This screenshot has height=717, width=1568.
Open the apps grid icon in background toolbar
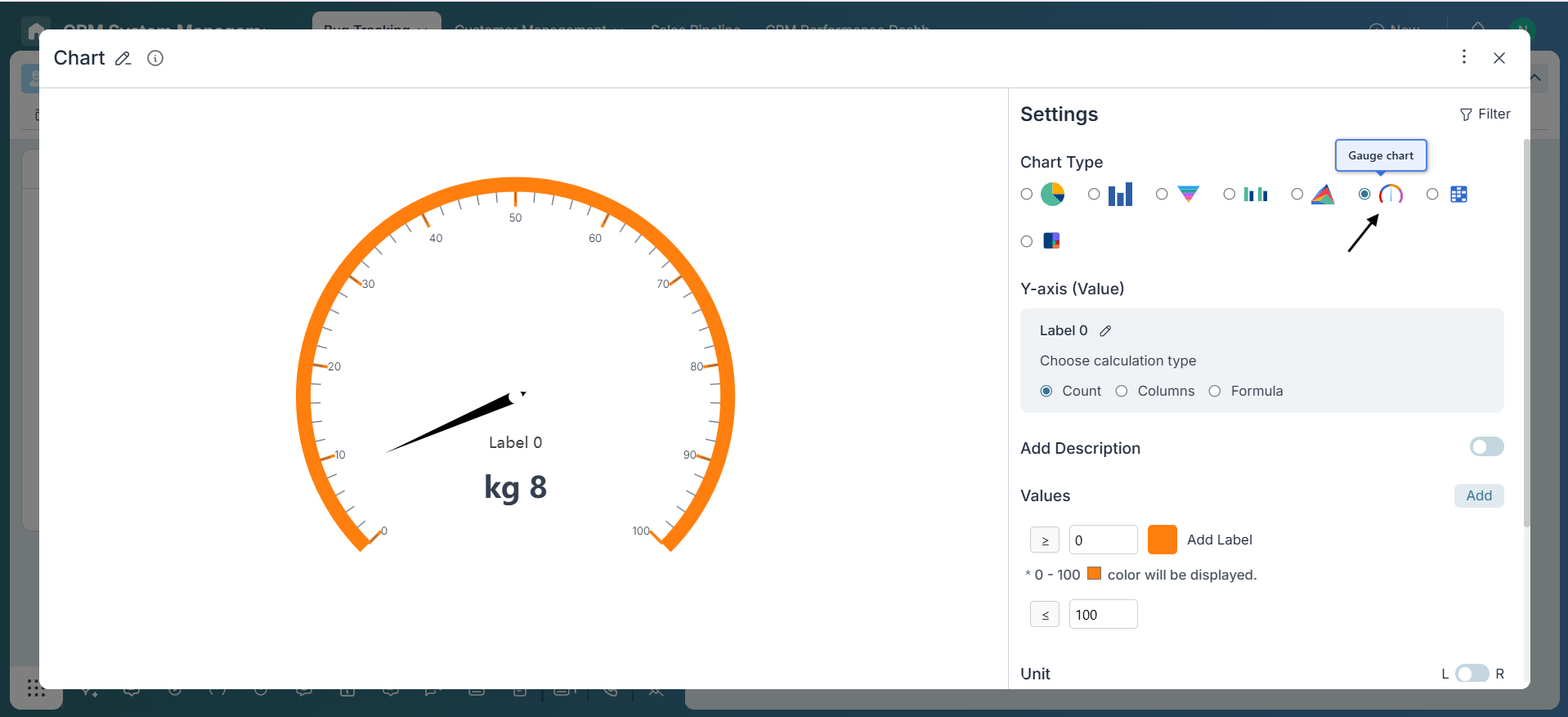click(x=36, y=688)
